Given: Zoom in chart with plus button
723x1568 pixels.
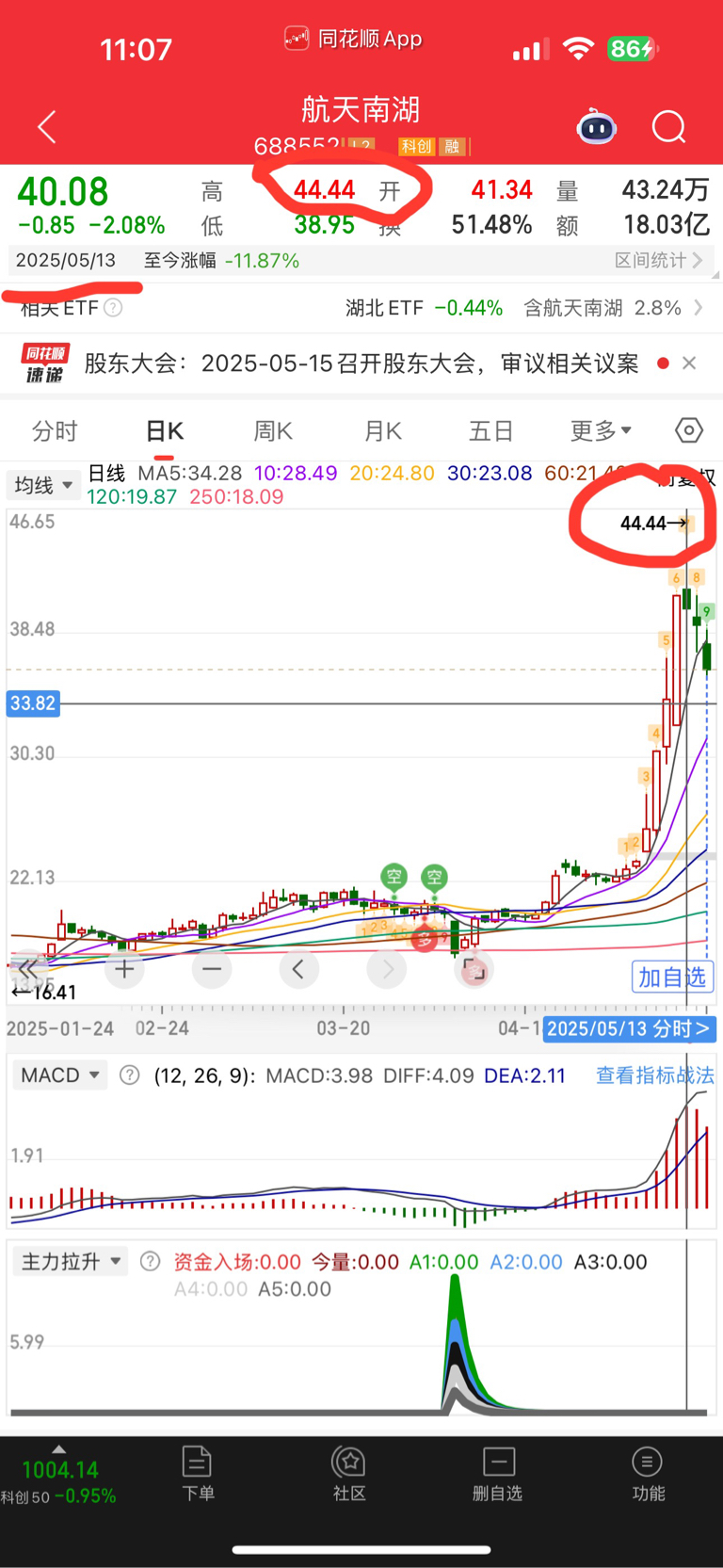Looking at the screenshot, I should (124, 968).
